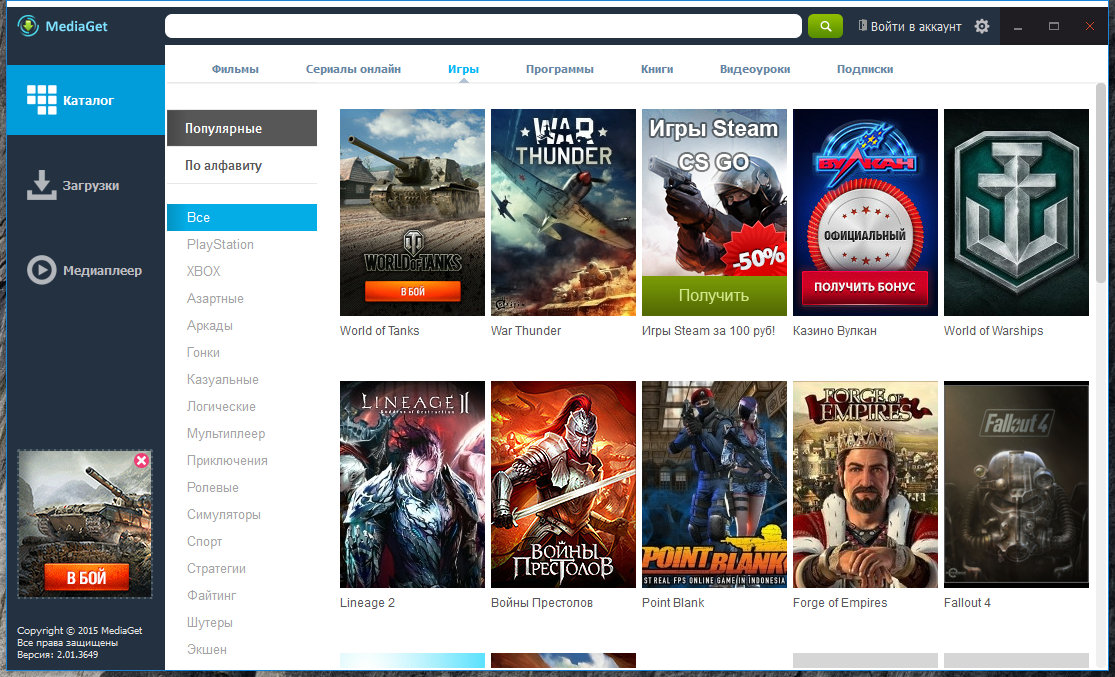1115x677 pixels.
Task: Filter games by Спорт
Action: [x=205, y=542]
